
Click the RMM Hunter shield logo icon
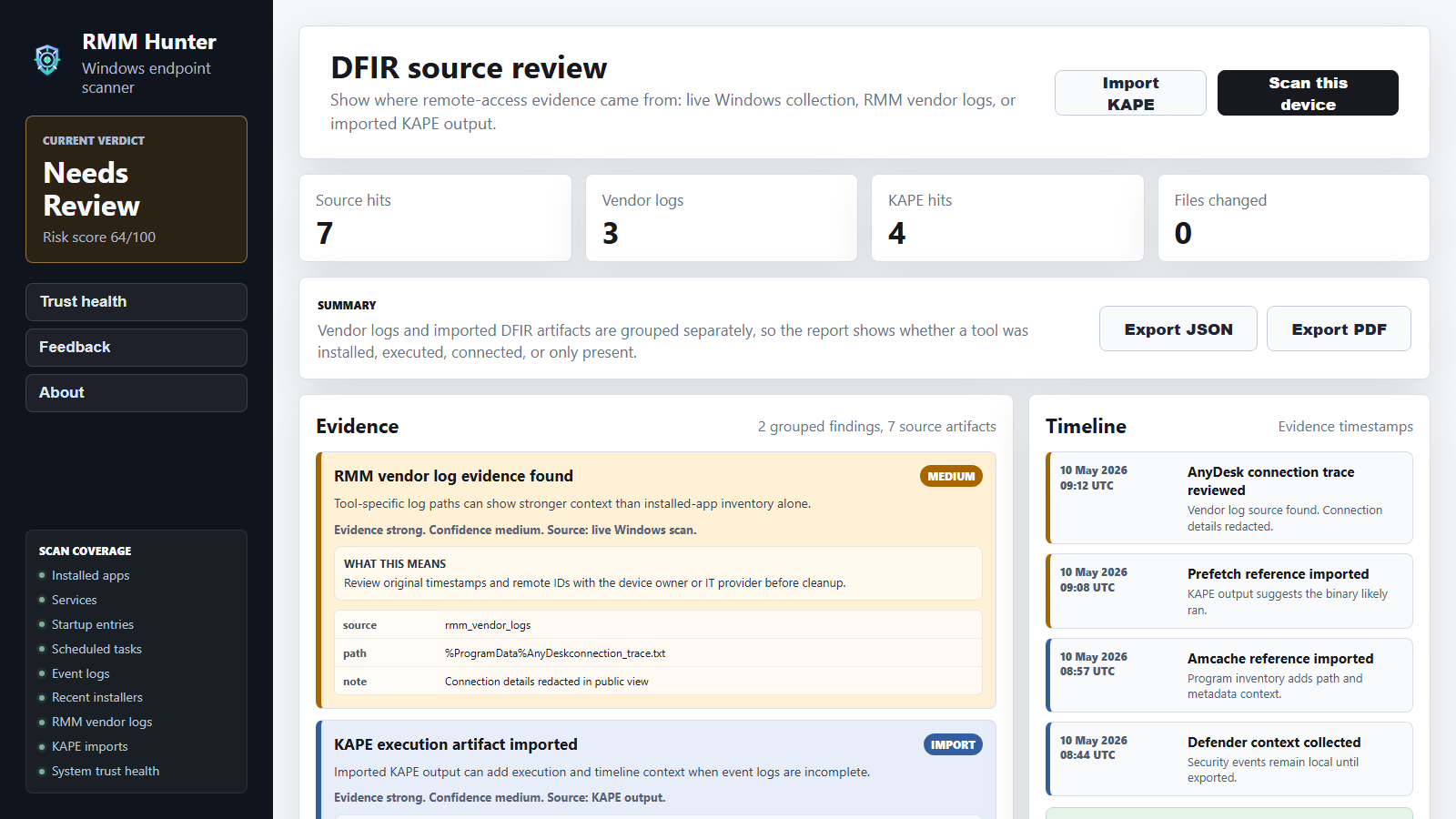[x=47, y=60]
